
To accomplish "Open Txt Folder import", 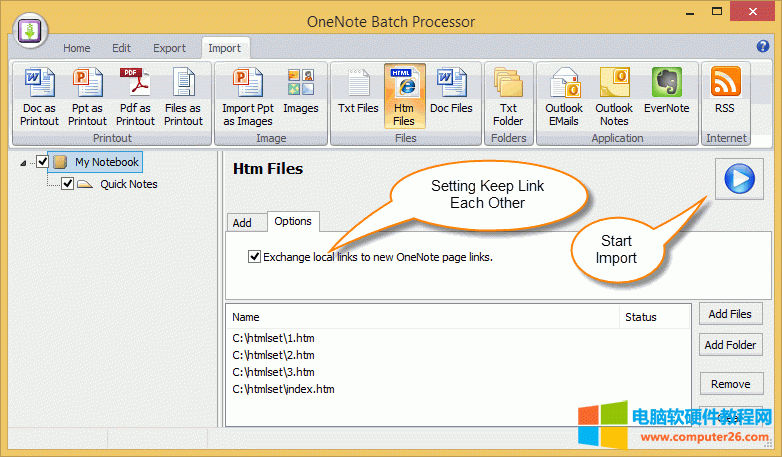I will coord(508,97).
